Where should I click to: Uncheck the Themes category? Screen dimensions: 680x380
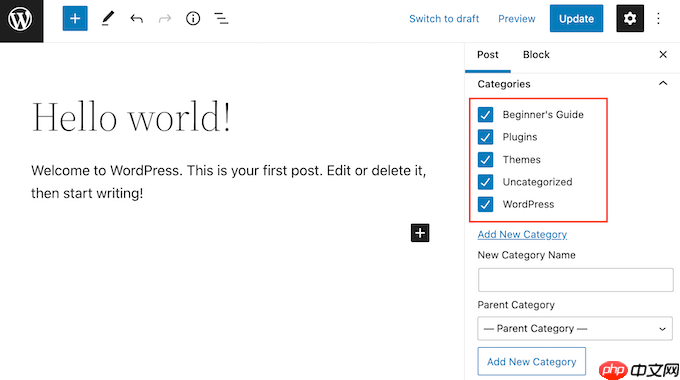tap(485, 160)
